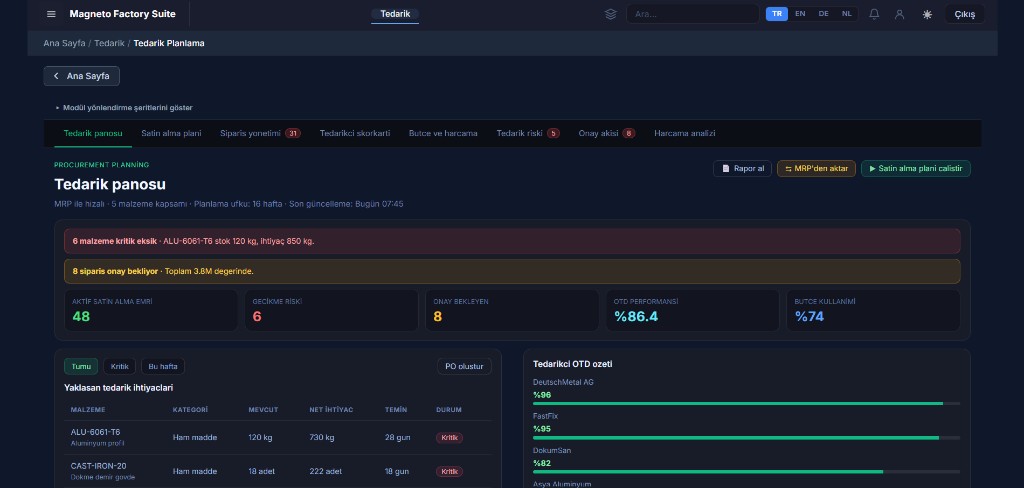The image size is (1024, 488).
Task: Click the Ara search field
Action: click(x=692, y=14)
